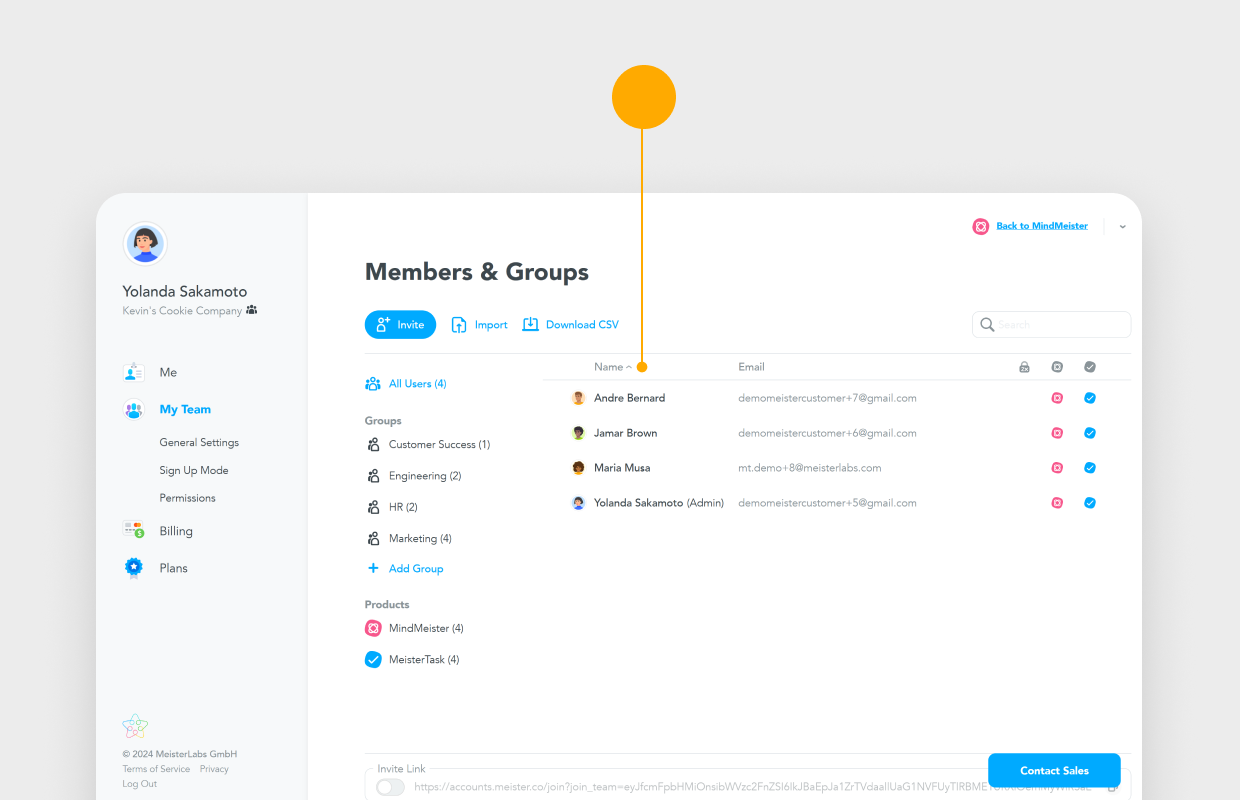Open Sign Up Mode settings

pyautogui.click(x=194, y=471)
